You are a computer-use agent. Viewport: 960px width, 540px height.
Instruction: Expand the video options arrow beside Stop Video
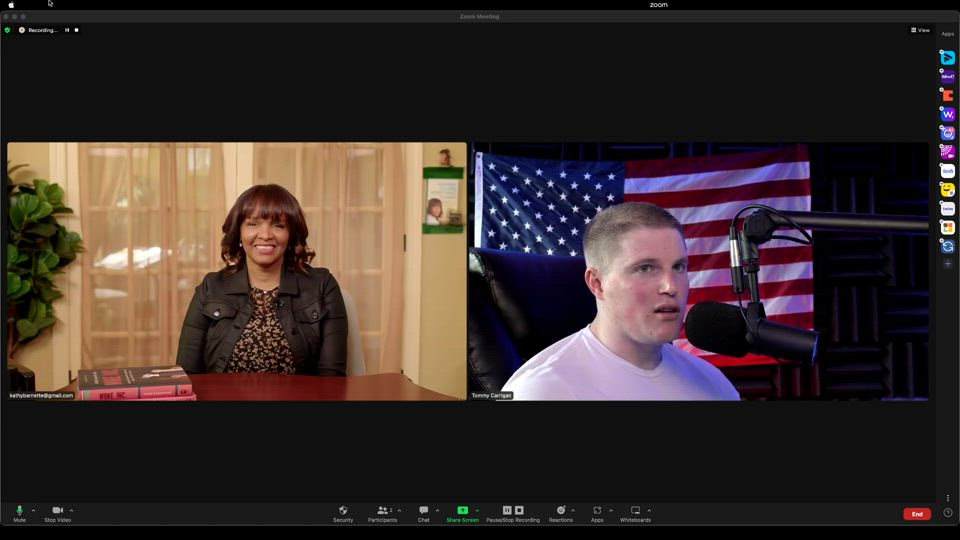[71, 510]
